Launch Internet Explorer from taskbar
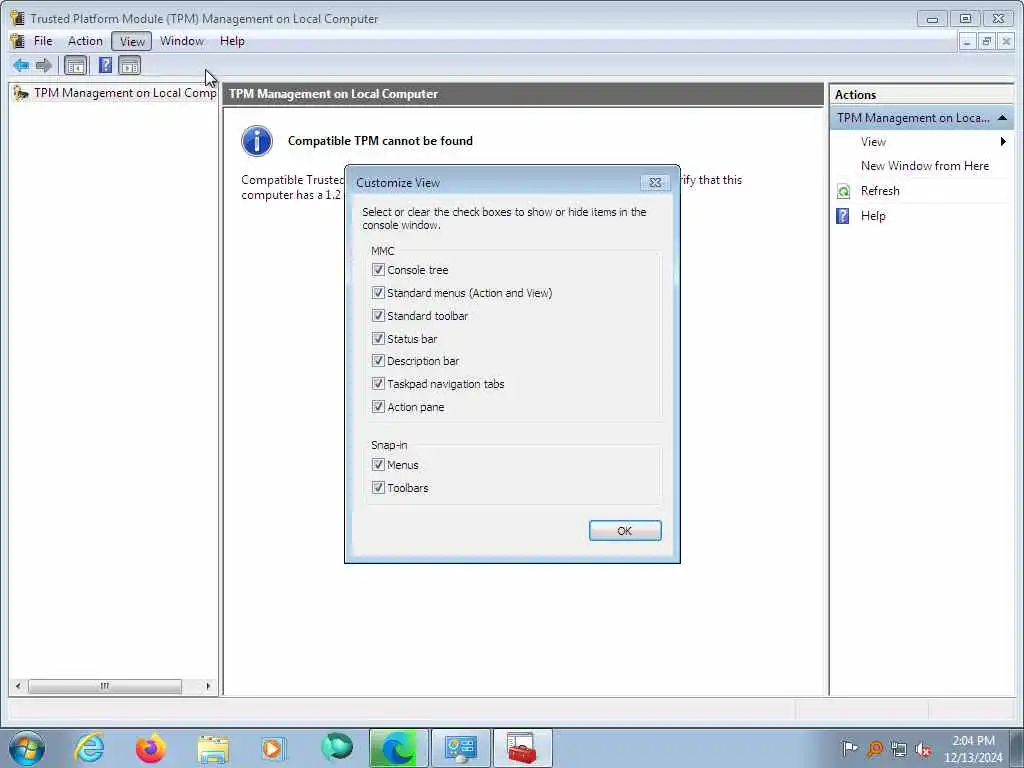1024x768 pixels. 89,748
